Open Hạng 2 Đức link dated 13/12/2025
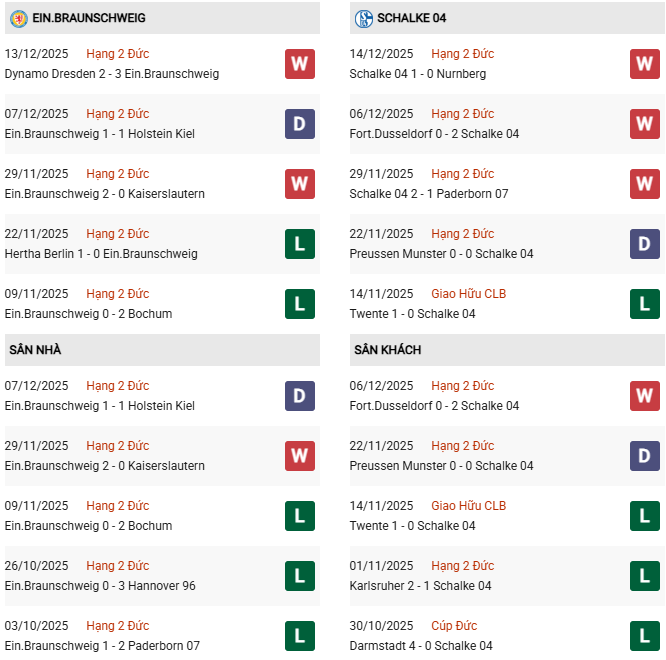This screenshot has width=666, height=660. (117, 54)
